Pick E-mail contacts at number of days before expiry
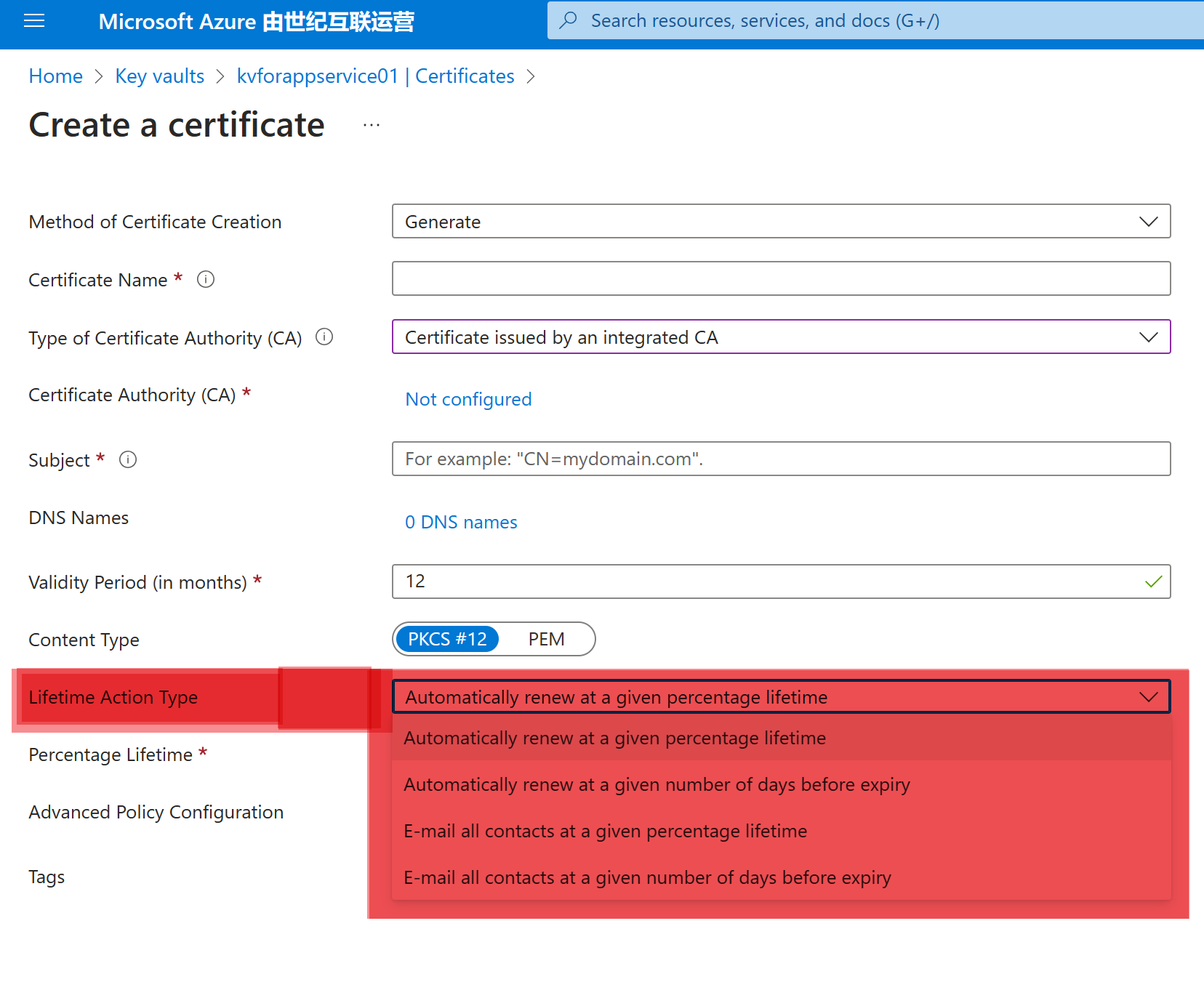1204x982 pixels. pos(647,878)
